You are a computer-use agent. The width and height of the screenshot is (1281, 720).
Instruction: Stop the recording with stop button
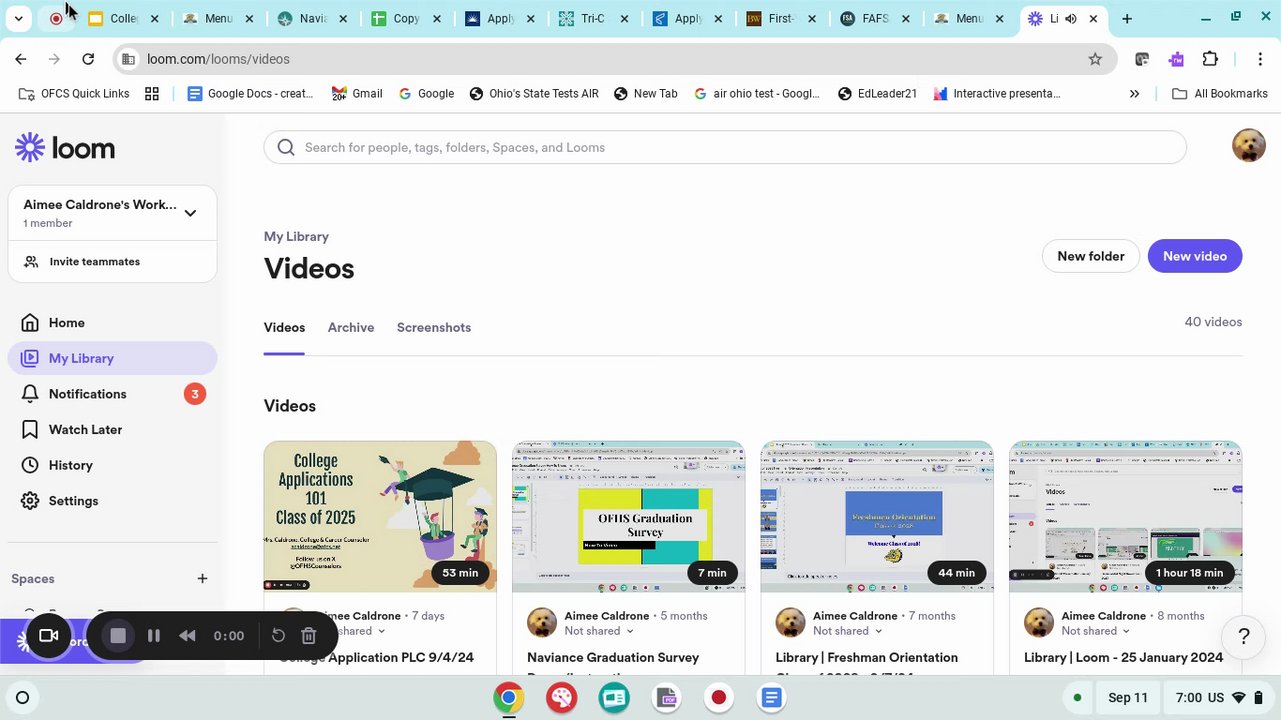click(118, 636)
